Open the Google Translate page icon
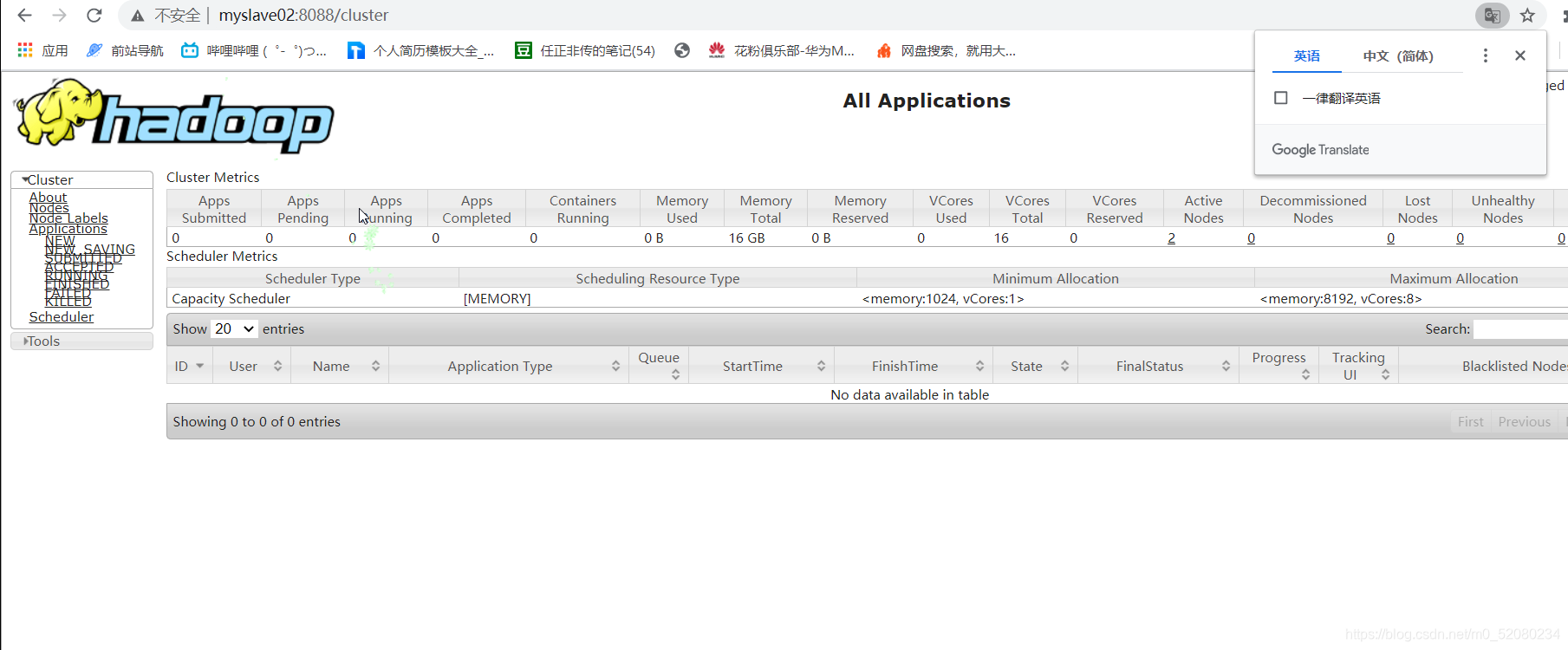Screen dimensions: 1568x650 [x=1492, y=15]
